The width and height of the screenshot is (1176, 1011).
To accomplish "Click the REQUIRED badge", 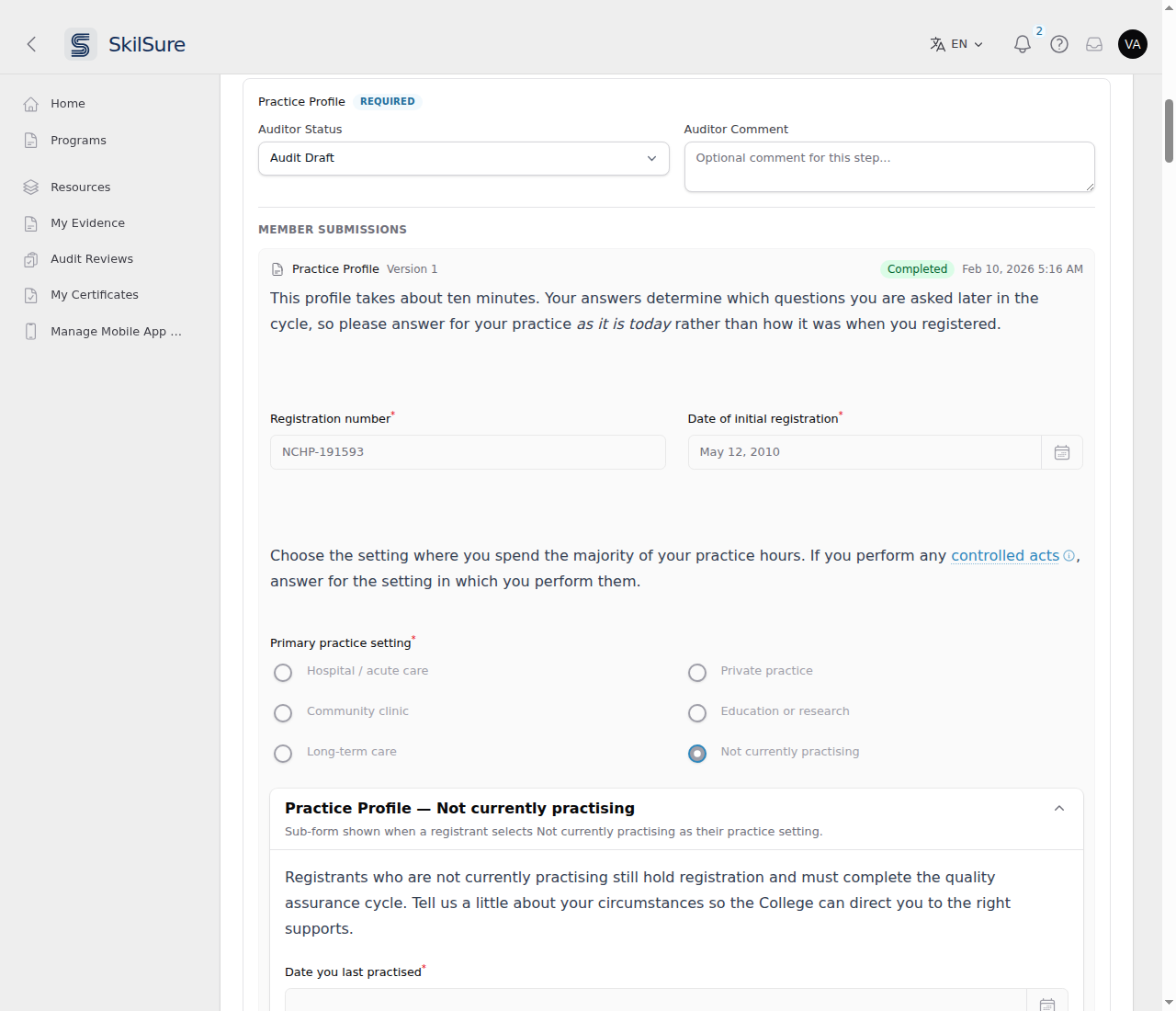I will pyautogui.click(x=388, y=102).
